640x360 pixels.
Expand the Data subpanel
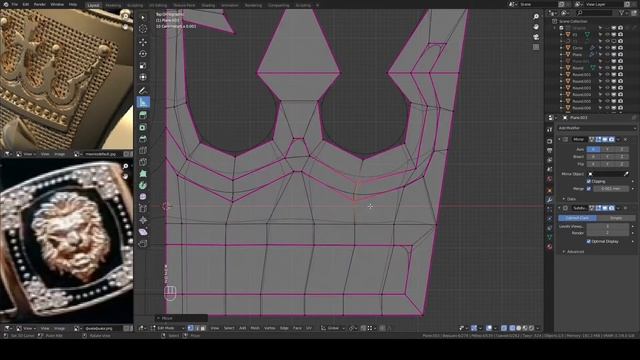coord(569,199)
